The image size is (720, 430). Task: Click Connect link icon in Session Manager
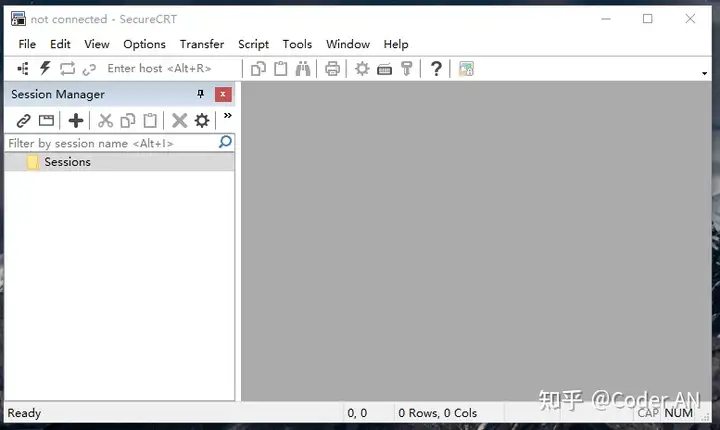pos(23,121)
